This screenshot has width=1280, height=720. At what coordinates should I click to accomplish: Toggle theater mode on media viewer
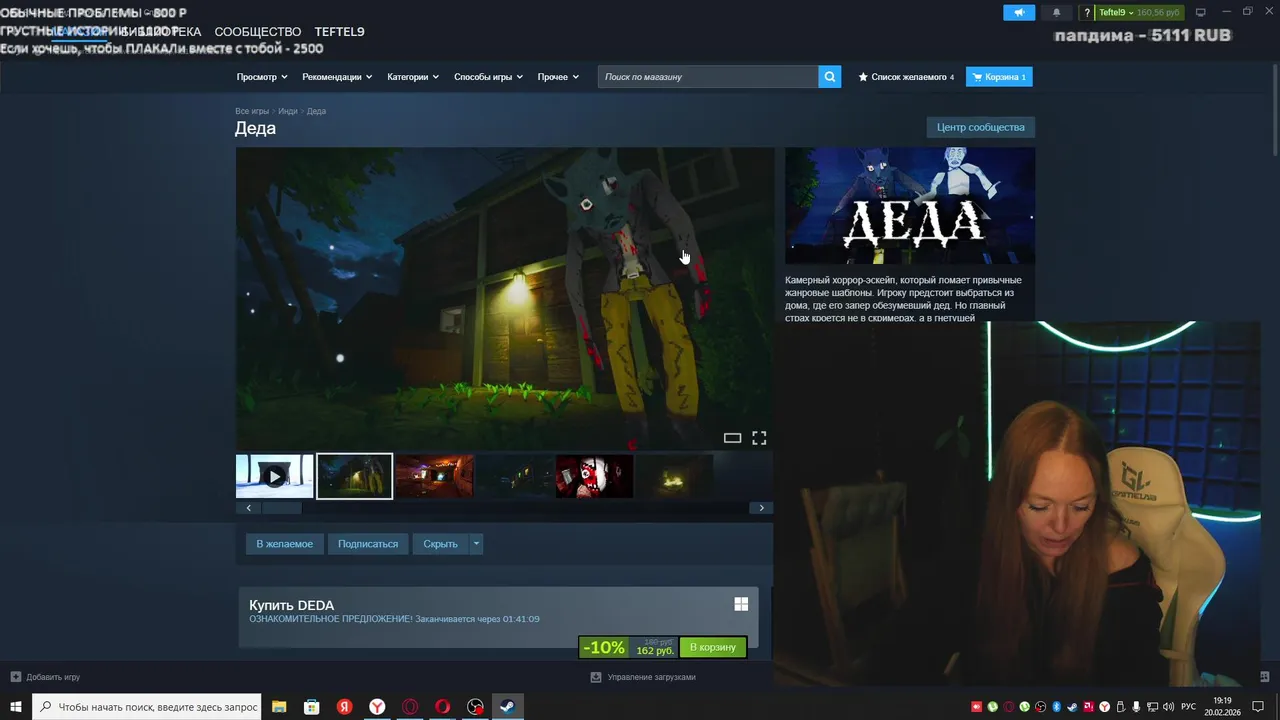click(732, 438)
